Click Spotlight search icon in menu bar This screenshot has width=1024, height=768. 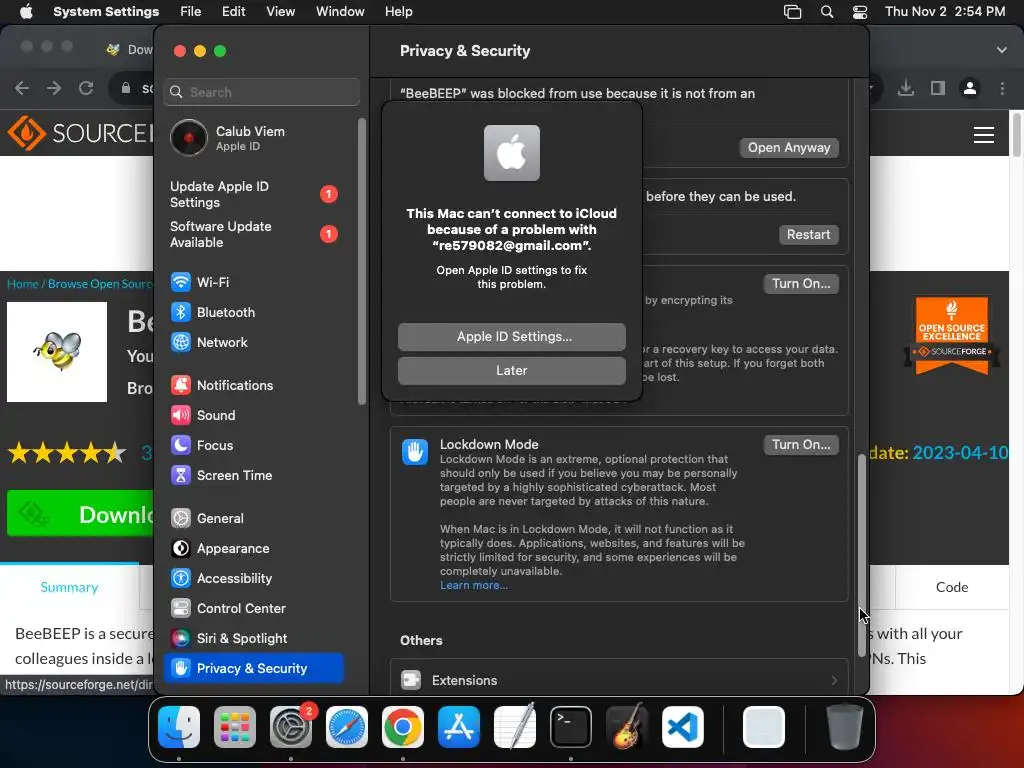tap(827, 12)
